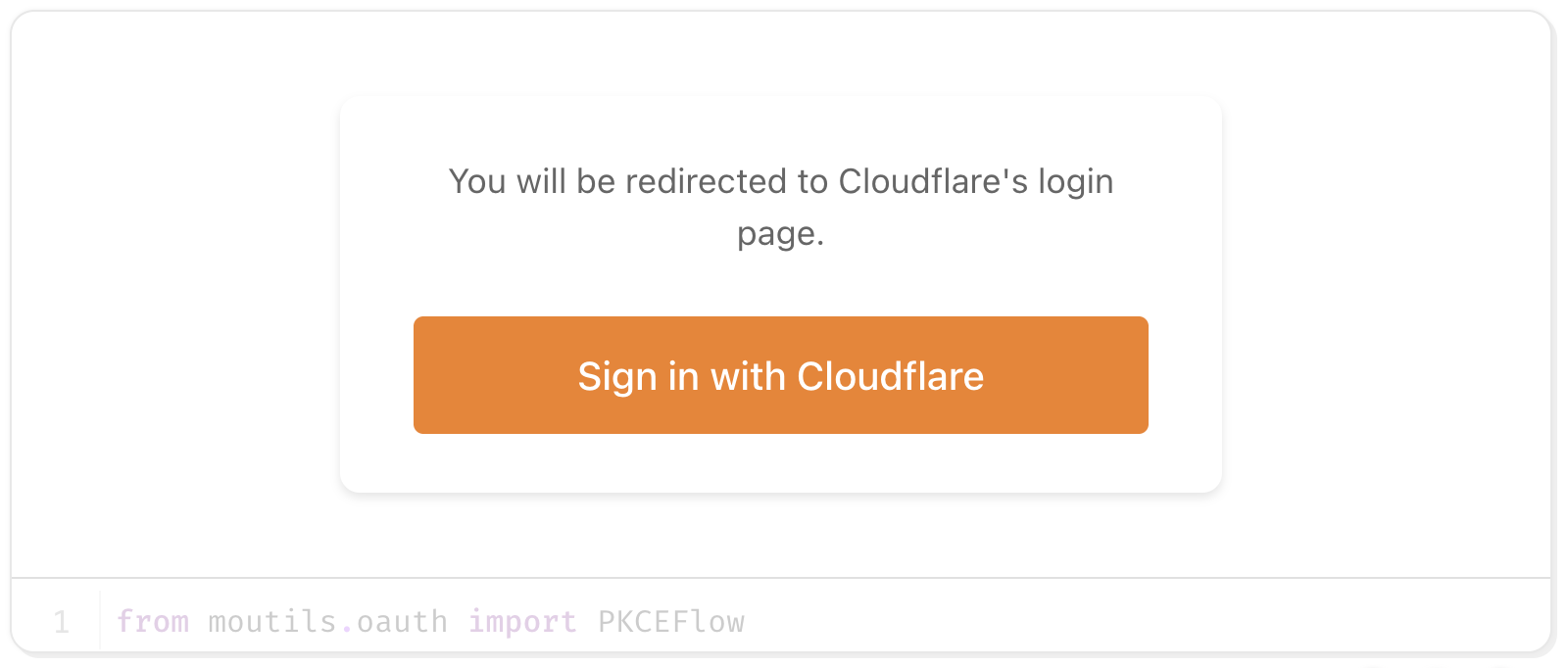Click blank output area left of login card
Viewport: 1568px width, 668px height.
tap(176, 294)
